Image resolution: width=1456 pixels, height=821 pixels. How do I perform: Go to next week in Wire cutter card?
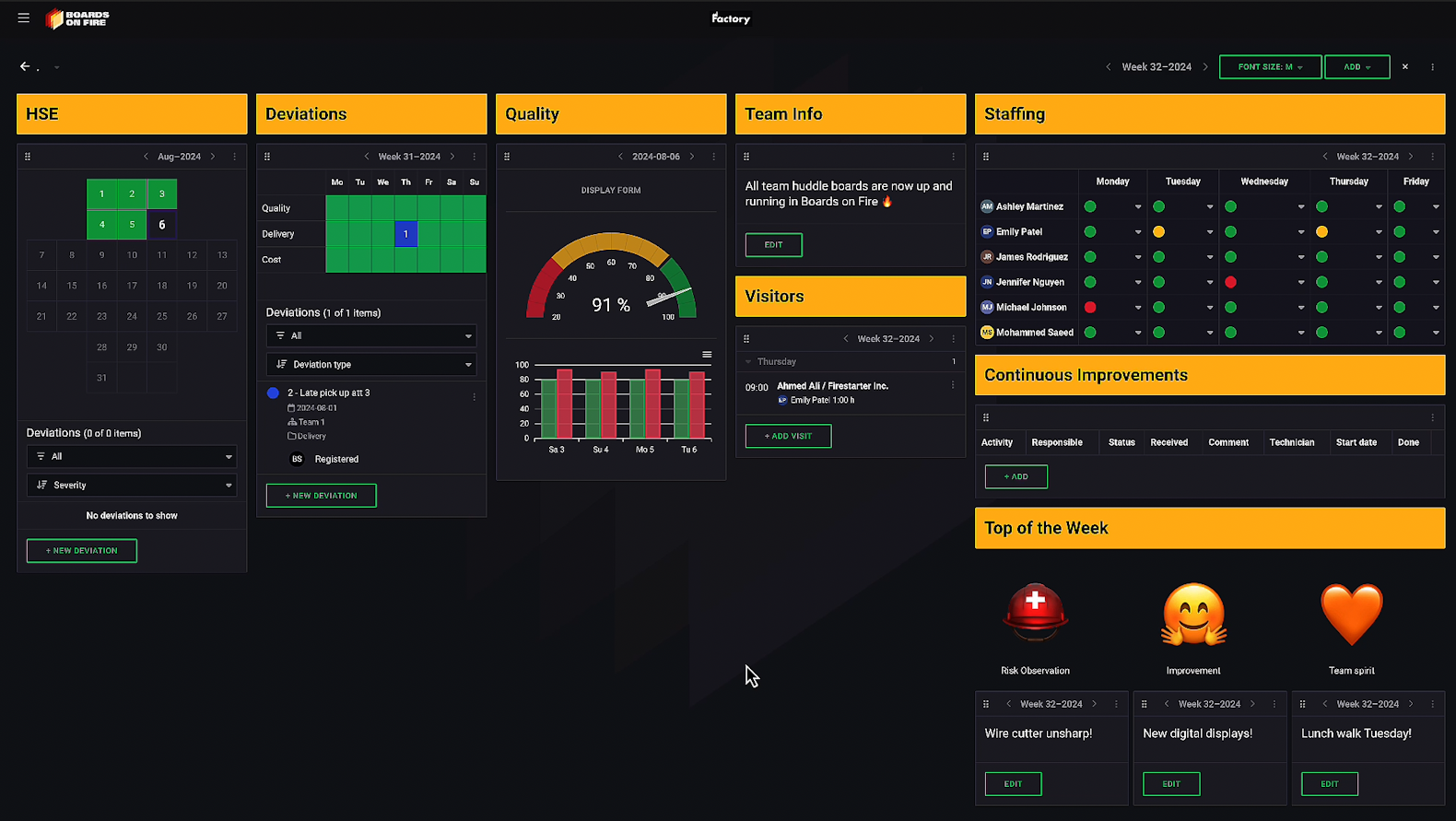(1095, 704)
